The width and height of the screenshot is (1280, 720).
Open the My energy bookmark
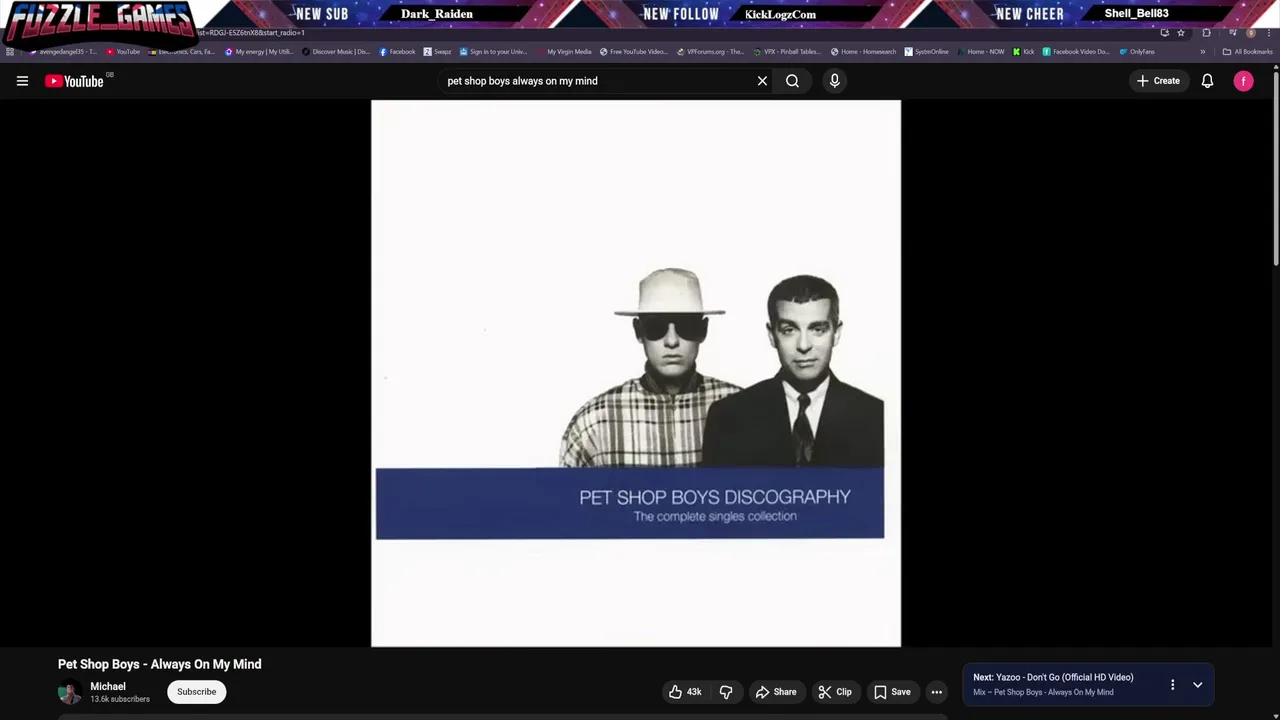click(x=259, y=52)
